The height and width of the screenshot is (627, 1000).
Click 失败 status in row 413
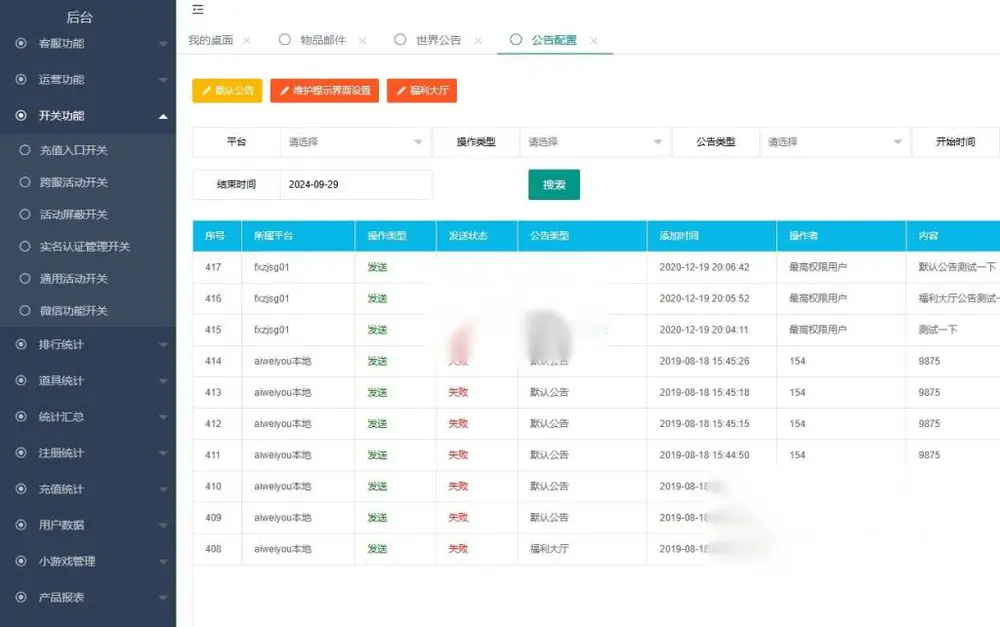[x=459, y=392]
